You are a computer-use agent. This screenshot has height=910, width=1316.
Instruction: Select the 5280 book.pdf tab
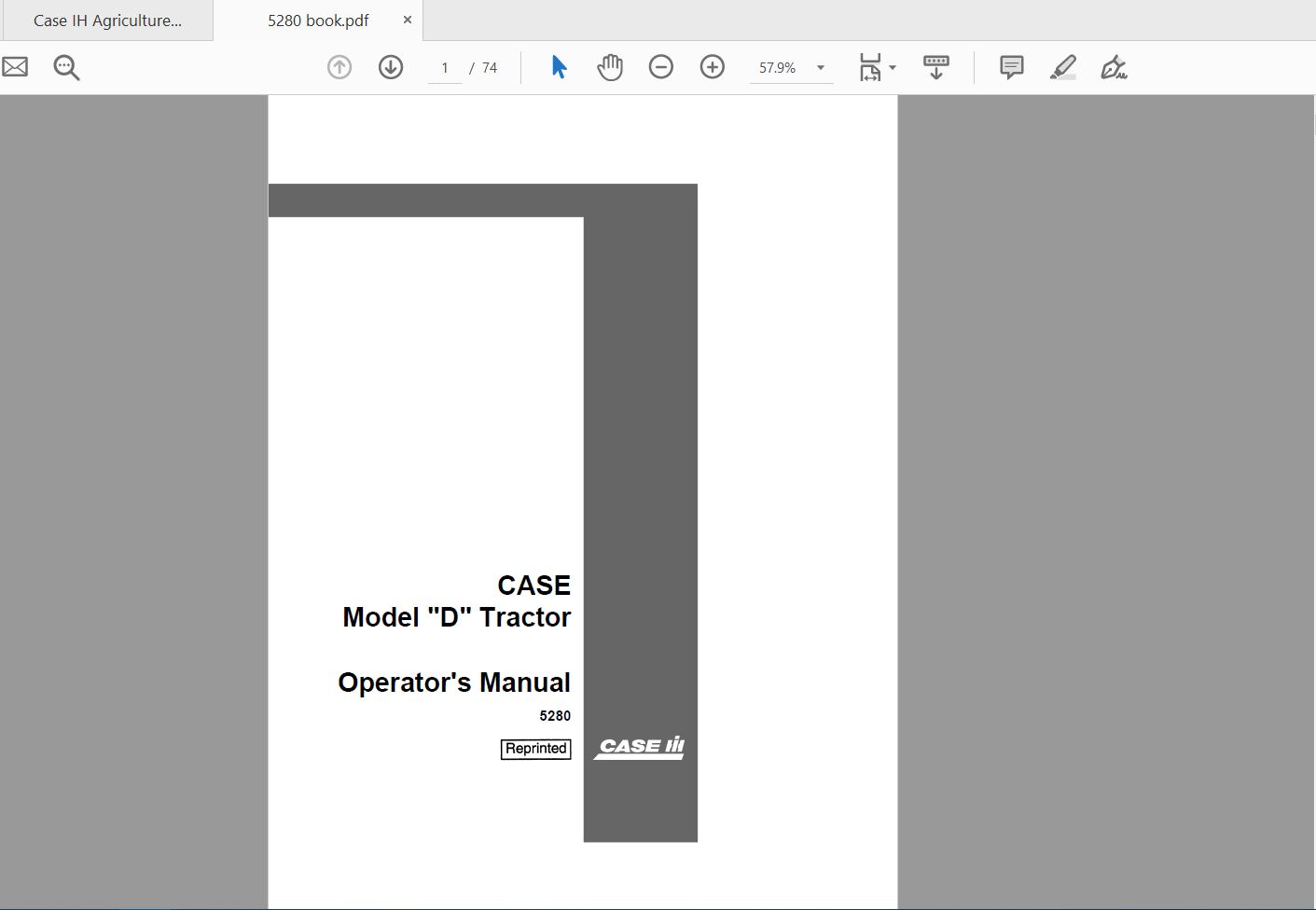tap(318, 21)
